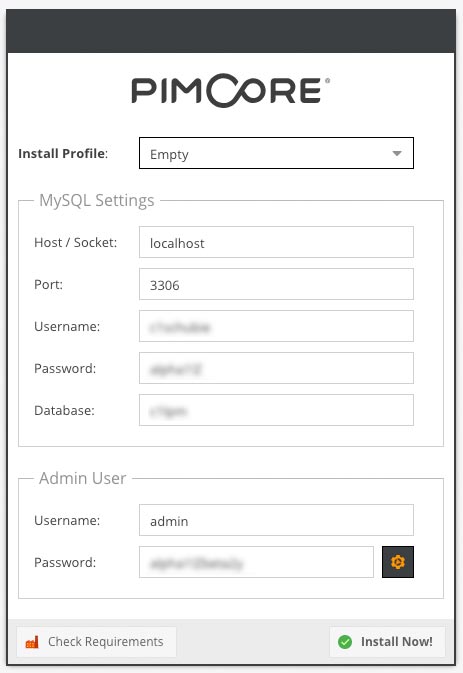Click the MySQL Password input field
The width and height of the screenshot is (463, 673).
(x=276, y=369)
